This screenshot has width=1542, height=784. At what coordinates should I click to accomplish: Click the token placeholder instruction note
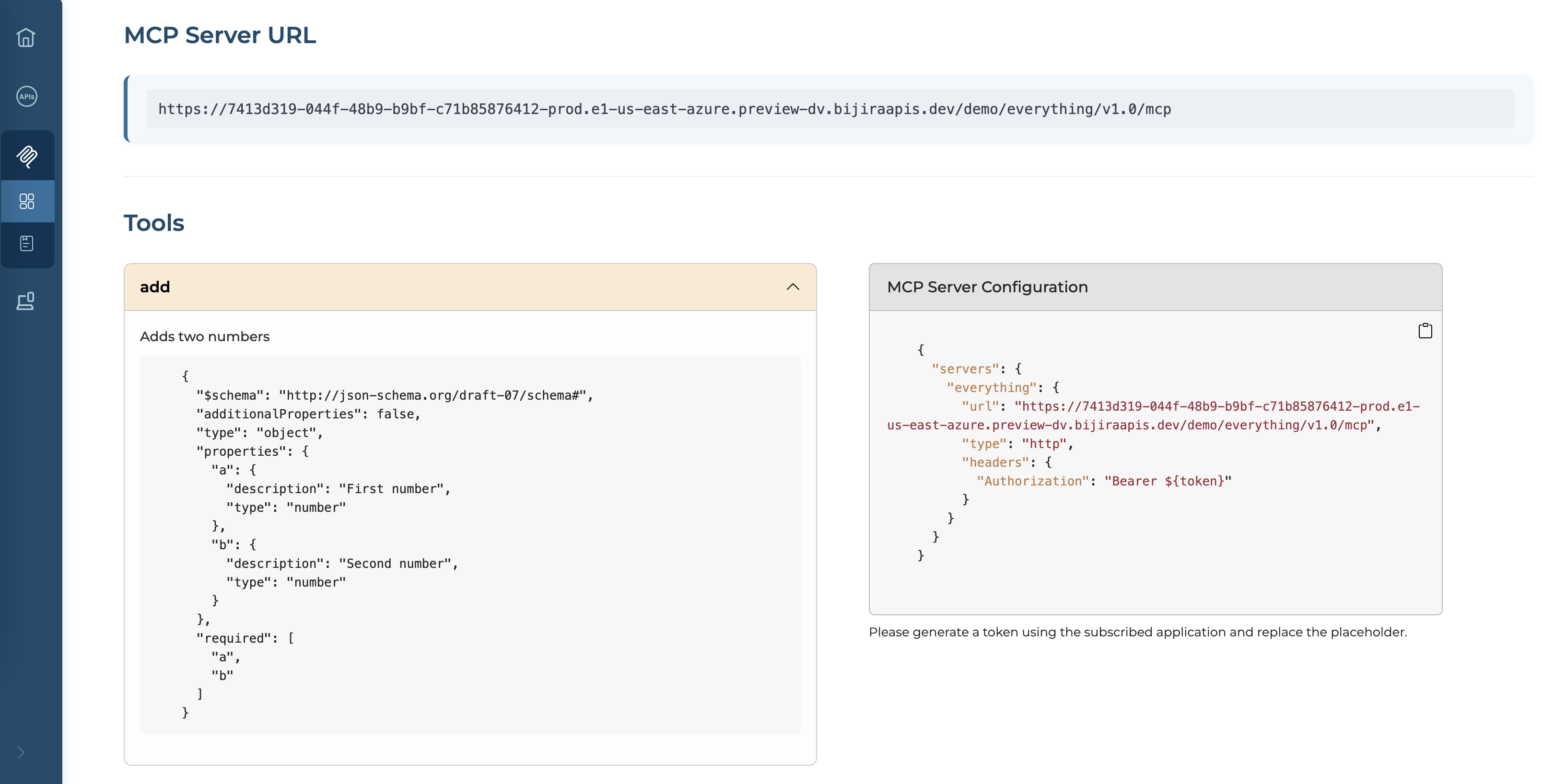(1137, 632)
